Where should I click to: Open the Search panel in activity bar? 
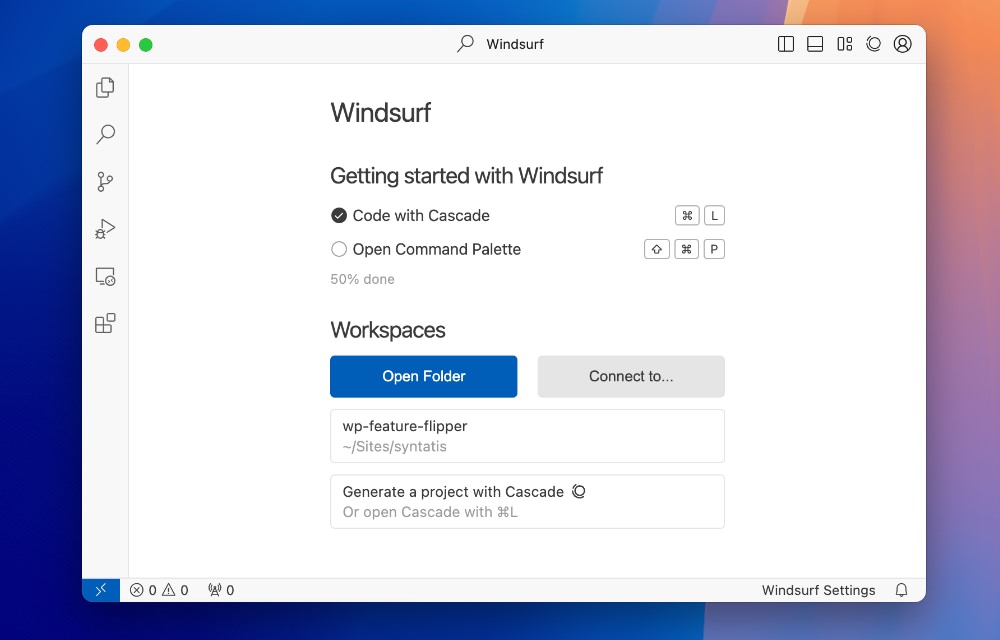tap(105, 134)
